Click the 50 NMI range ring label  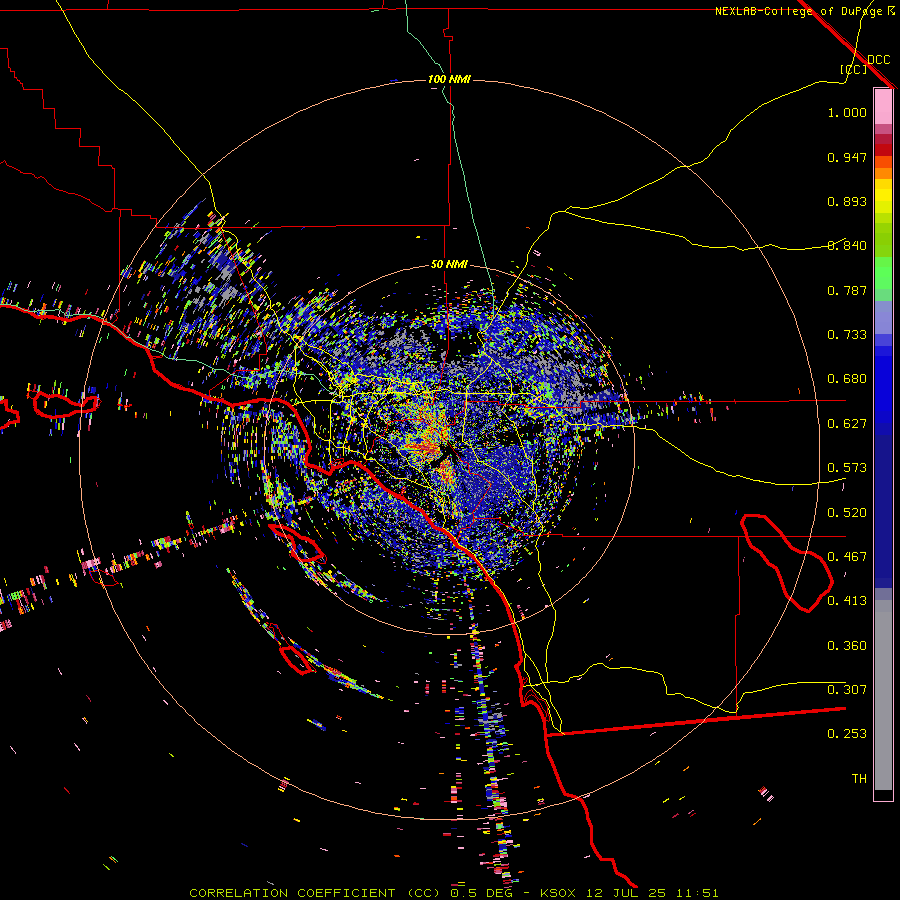coord(449,264)
